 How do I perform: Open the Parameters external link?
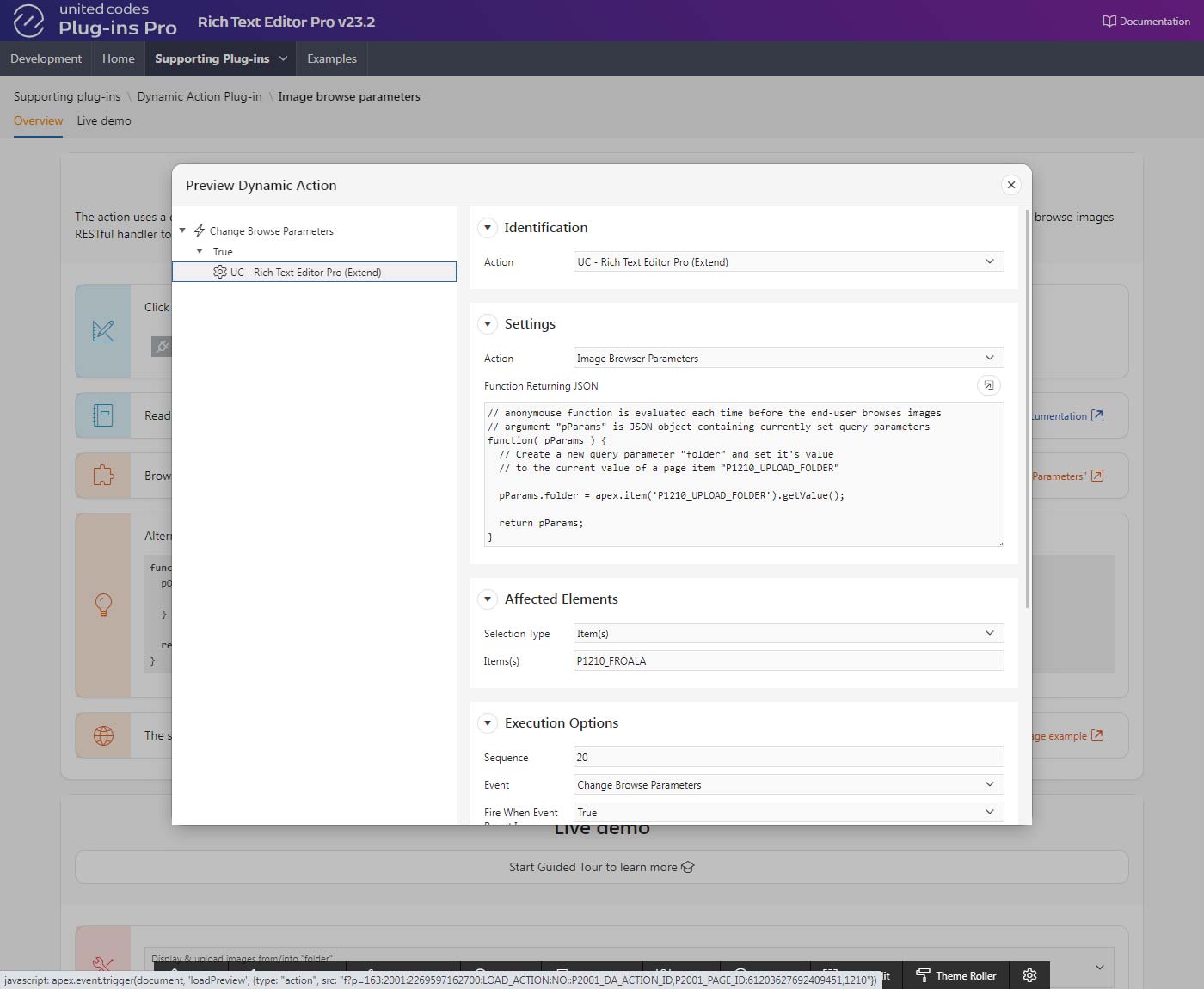click(x=1067, y=476)
